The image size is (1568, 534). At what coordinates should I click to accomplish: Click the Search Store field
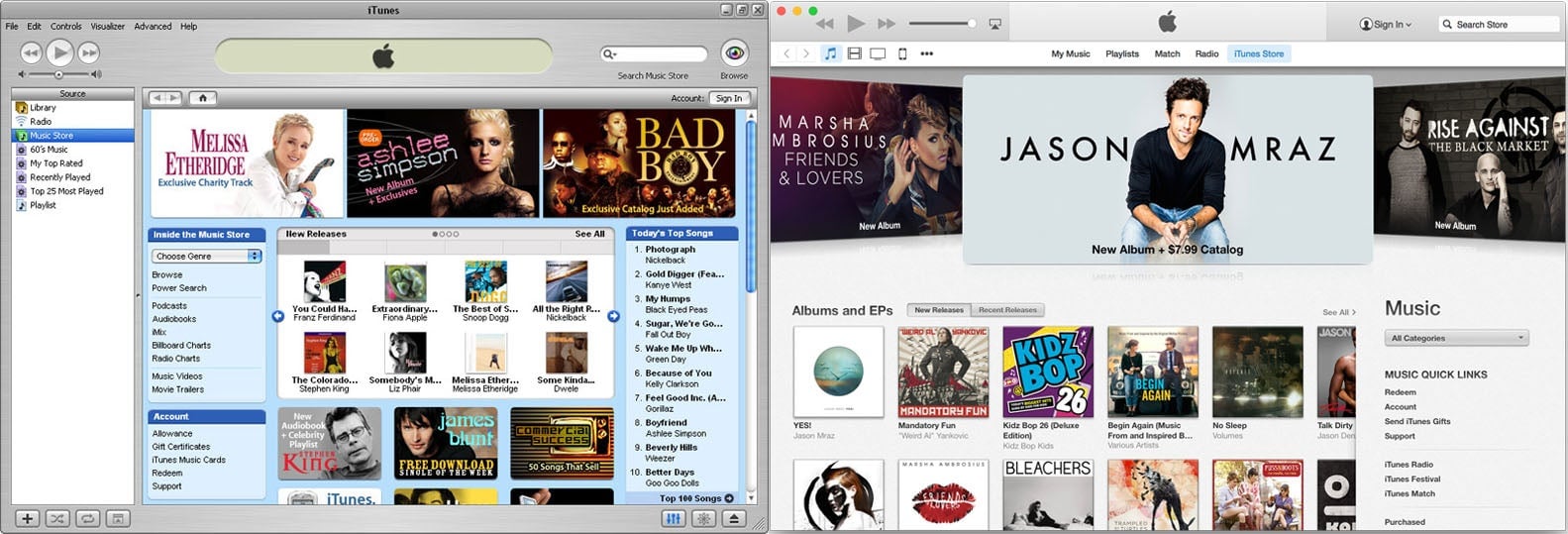[1499, 24]
